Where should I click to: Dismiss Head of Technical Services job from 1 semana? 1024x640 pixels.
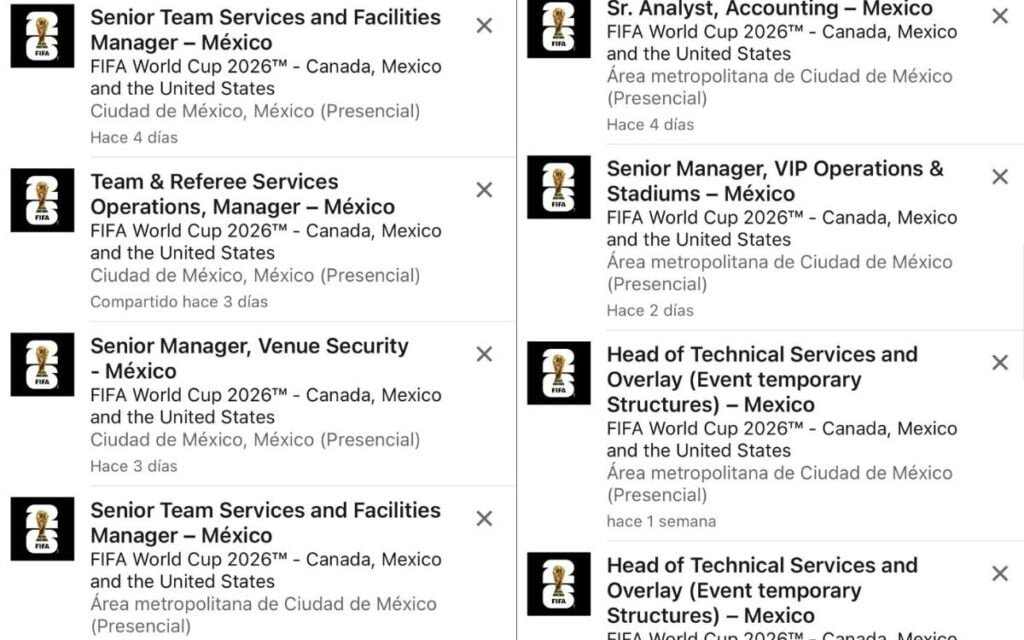pyautogui.click(x=1000, y=363)
